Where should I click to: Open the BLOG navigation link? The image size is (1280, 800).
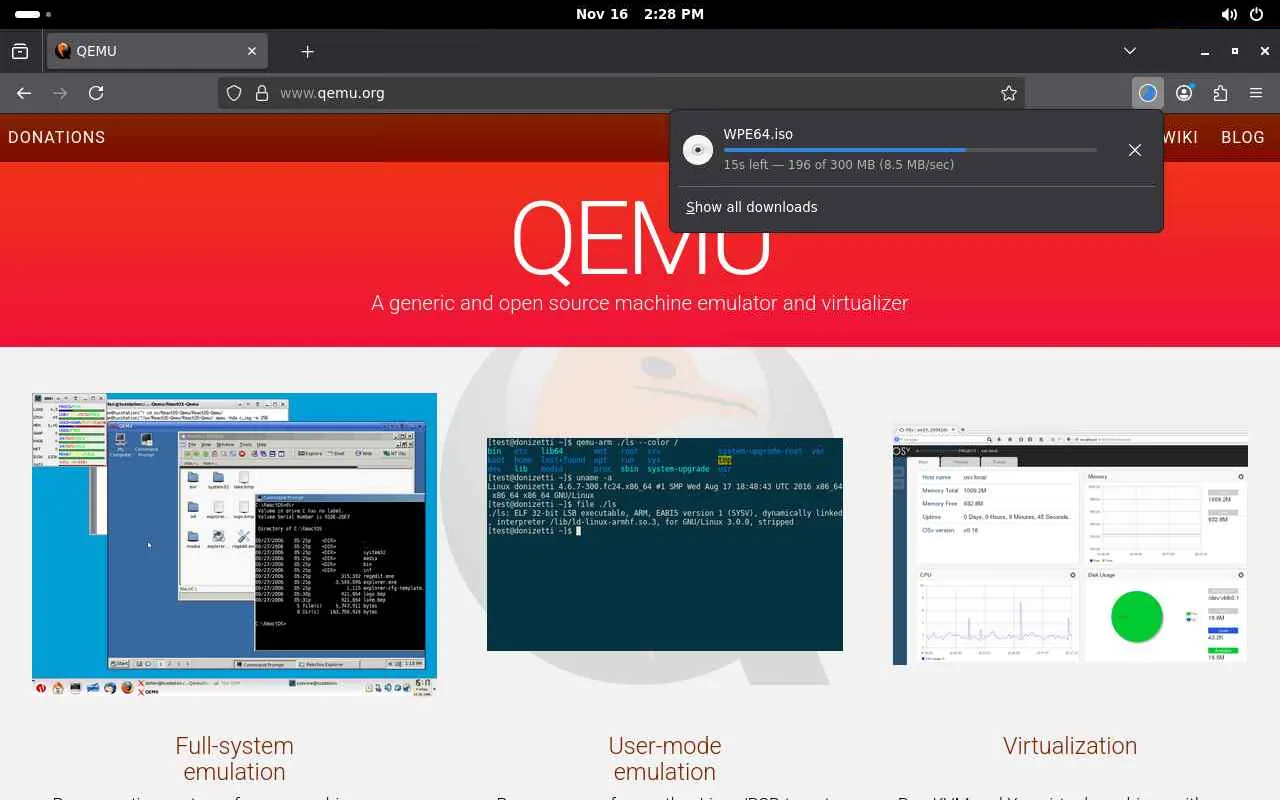1243,138
